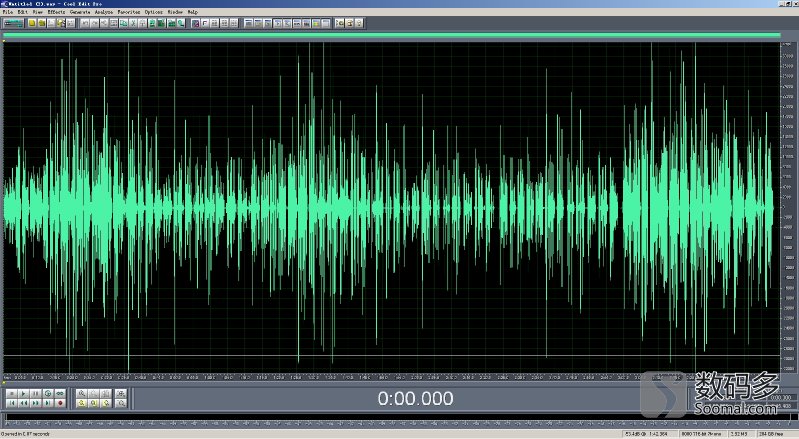This screenshot has width=799, height=439.
Task: Open the Analyze menu
Action: pyautogui.click(x=104, y=12)
